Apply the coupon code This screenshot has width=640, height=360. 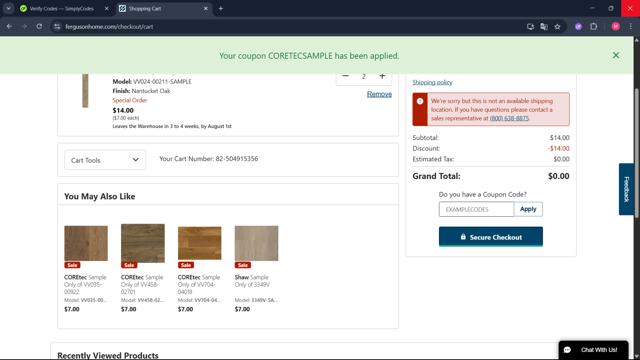point(528,209)
